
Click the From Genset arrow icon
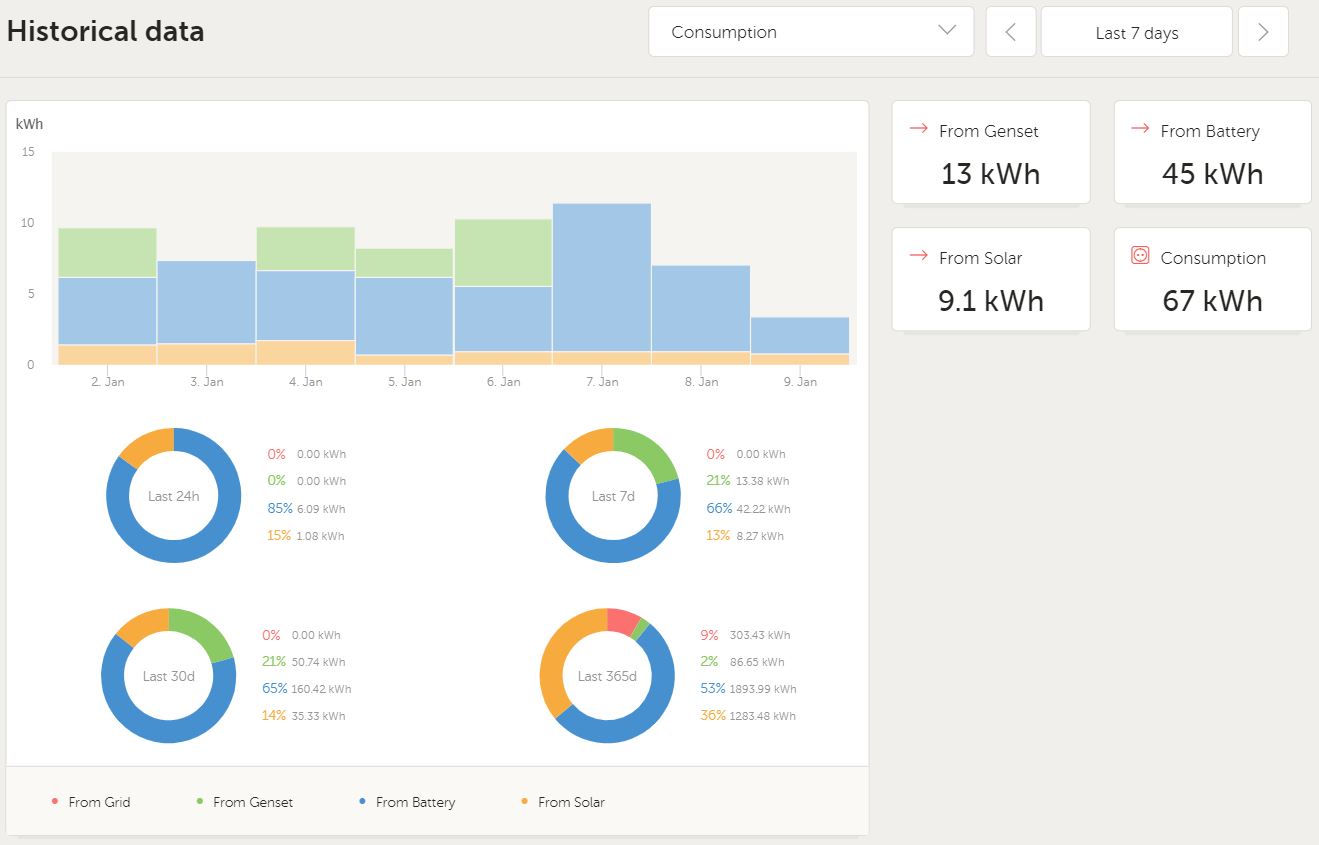point(918,129)
